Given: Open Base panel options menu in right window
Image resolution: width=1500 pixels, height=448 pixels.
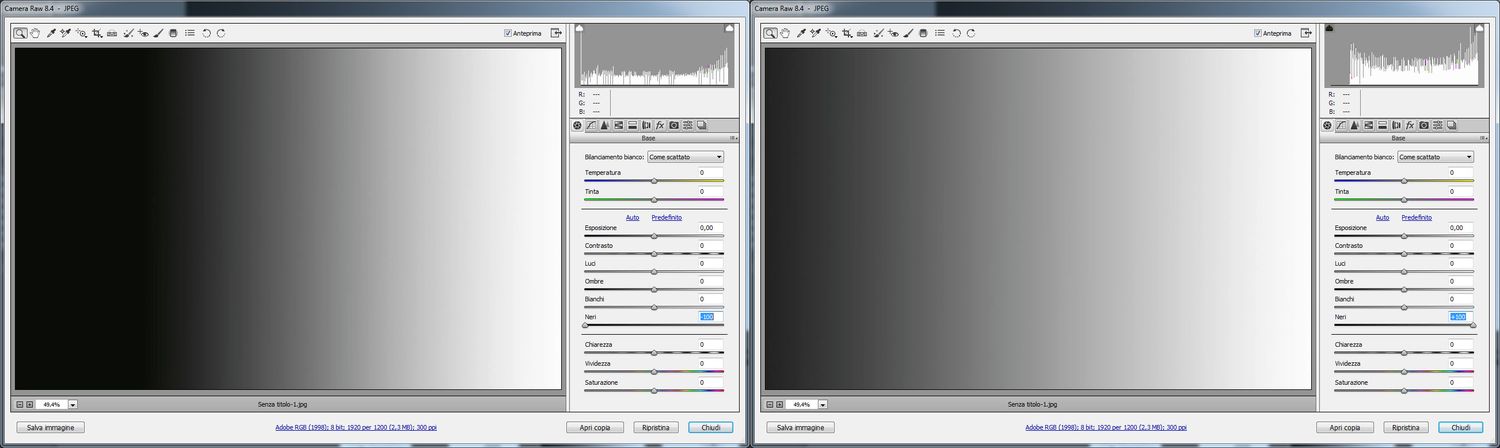Looking at the screenshot, I should click(1483, 138).
